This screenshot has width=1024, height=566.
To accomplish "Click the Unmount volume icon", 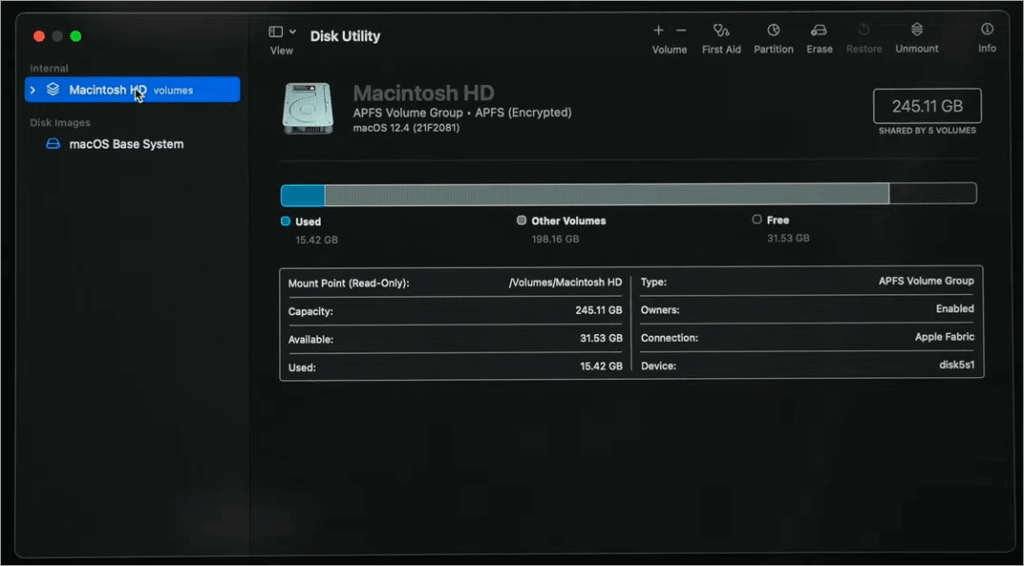I will [x=916, y=31].
